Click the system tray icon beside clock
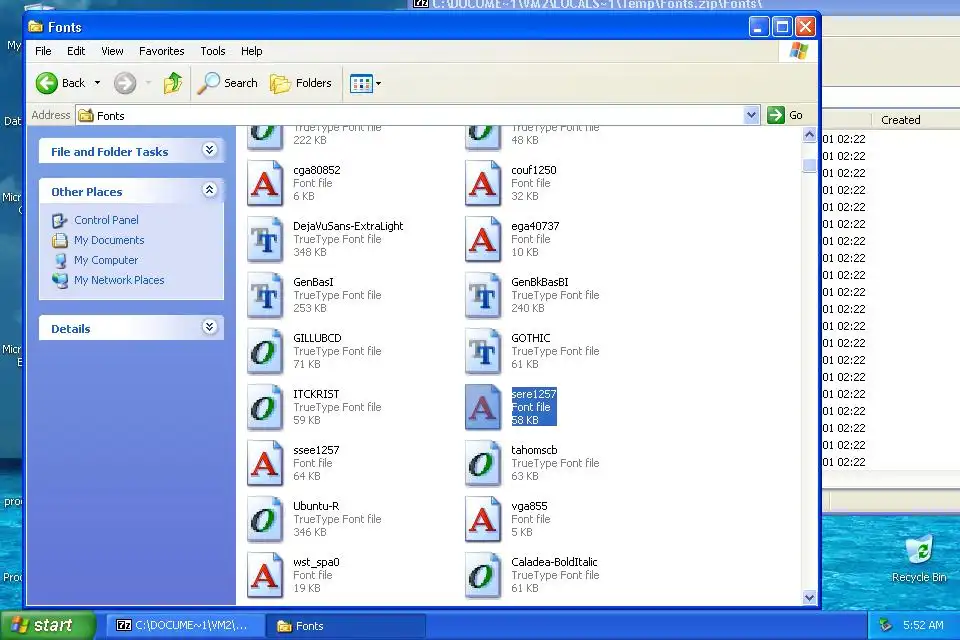Image resolution: width=960 pixels, height=640 pixels. click(x=885, y=625)
